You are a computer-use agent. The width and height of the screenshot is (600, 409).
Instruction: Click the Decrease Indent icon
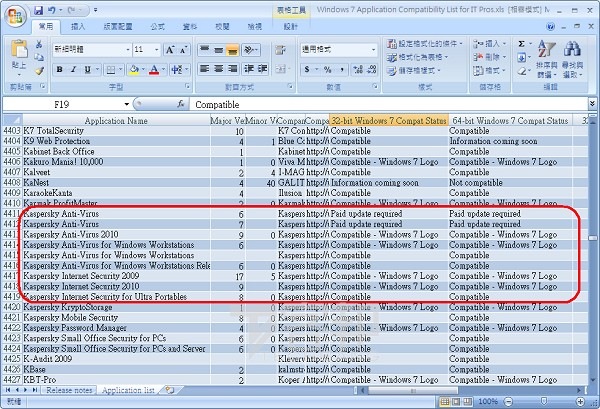[x=249, y=69]
